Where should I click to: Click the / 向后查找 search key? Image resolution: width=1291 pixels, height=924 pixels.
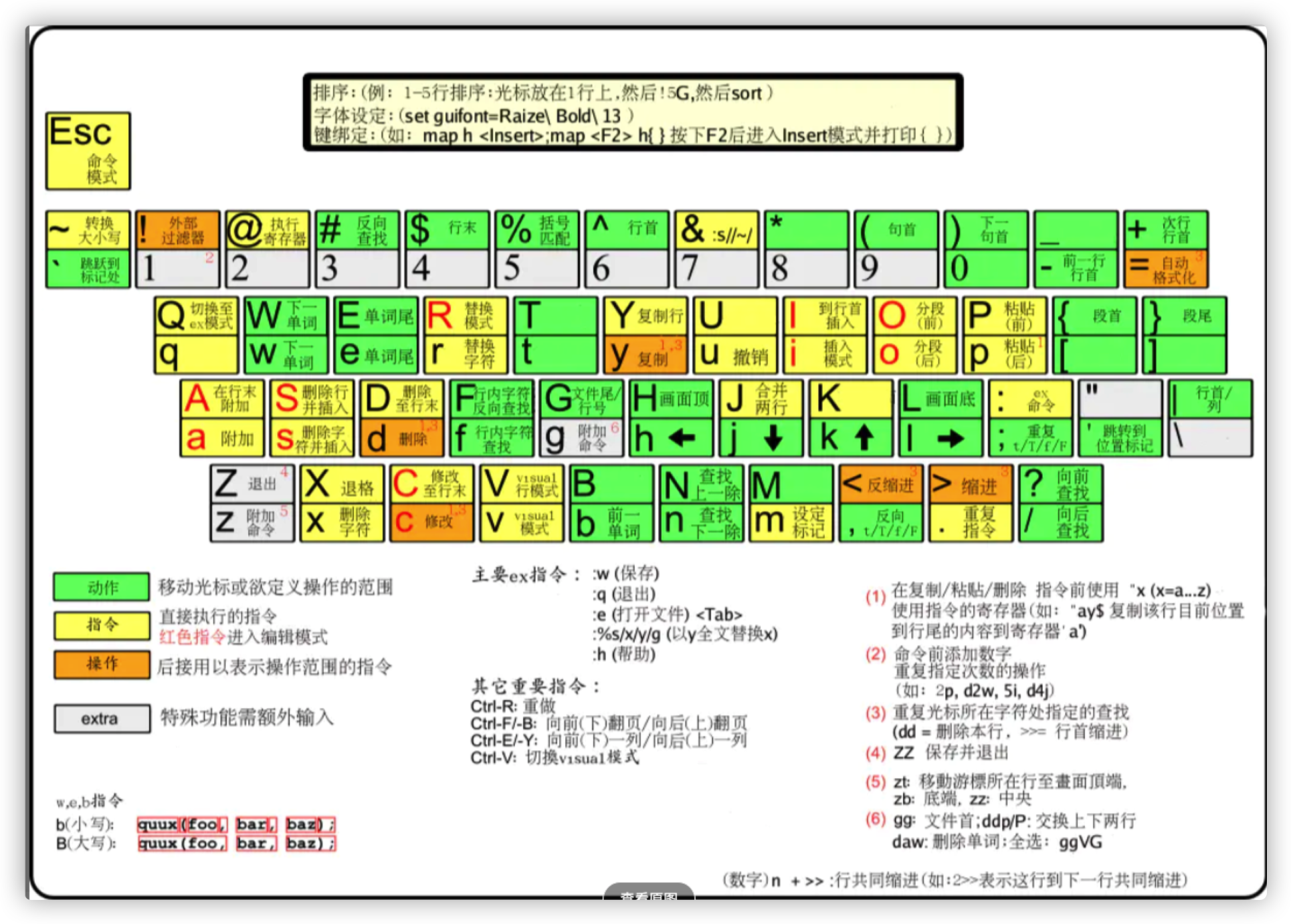[1062, 524]
